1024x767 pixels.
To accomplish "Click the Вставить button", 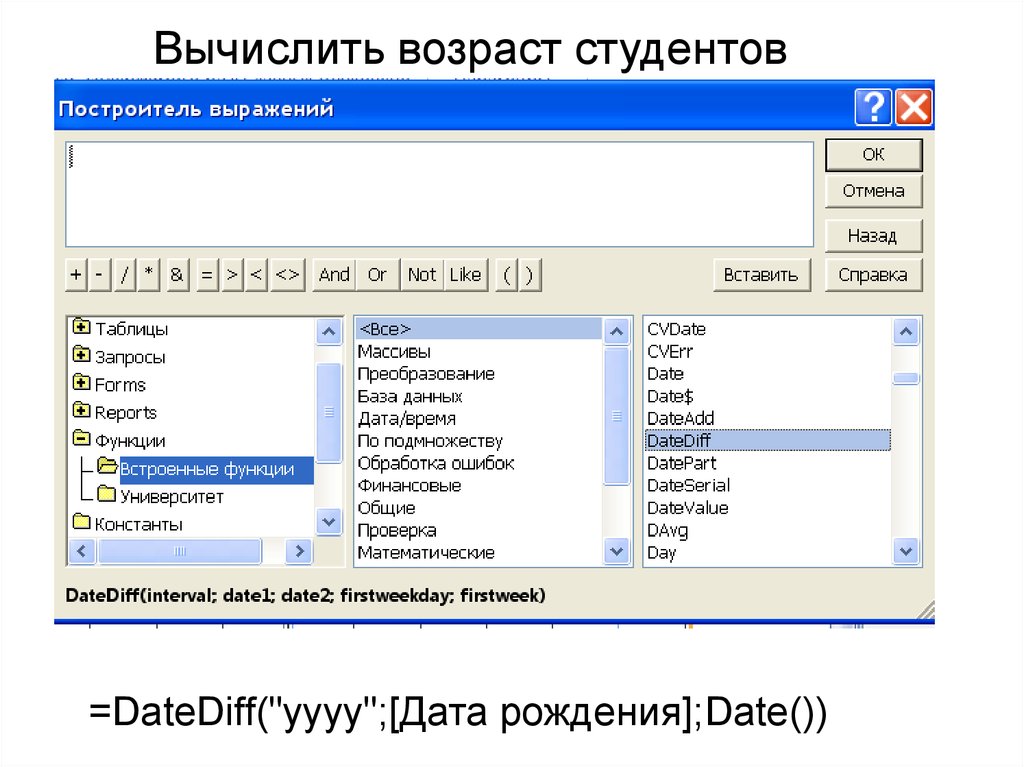I will (760, 275).
